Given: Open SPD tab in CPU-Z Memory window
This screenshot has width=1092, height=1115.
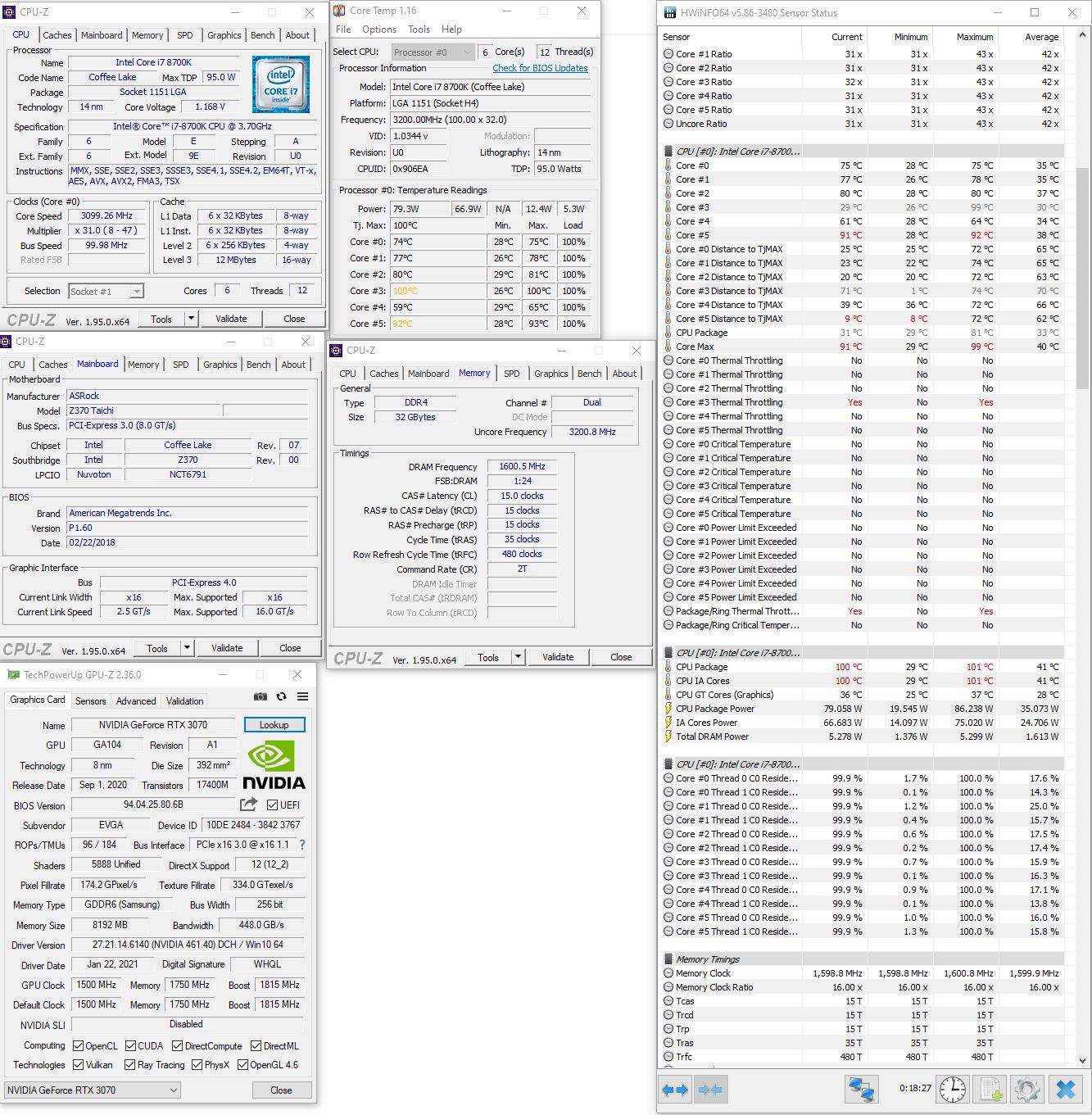Looking at the screenshot, I should 512,374.
